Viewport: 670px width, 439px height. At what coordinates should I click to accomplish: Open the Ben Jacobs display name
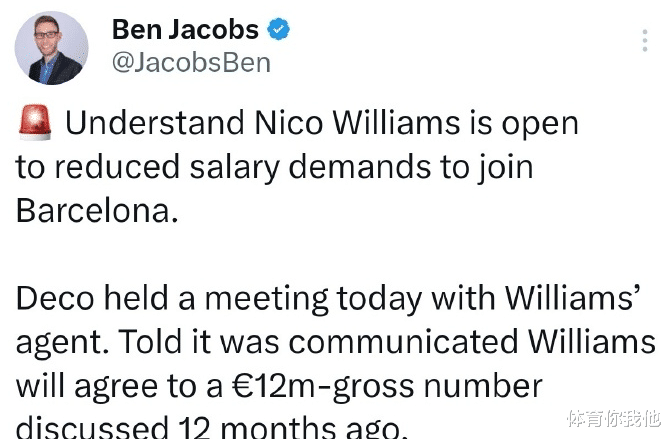185,29
